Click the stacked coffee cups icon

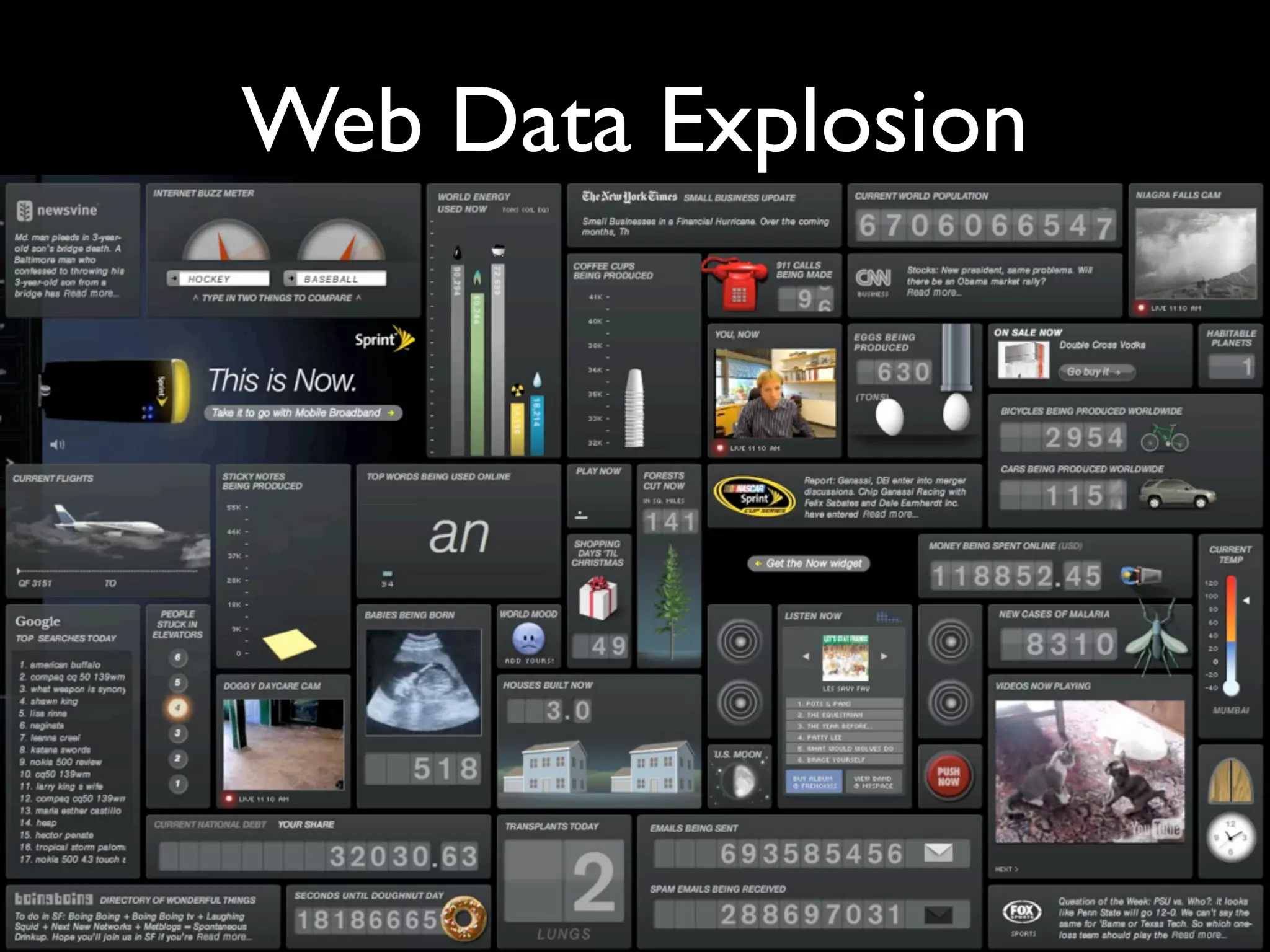[634, 407]
